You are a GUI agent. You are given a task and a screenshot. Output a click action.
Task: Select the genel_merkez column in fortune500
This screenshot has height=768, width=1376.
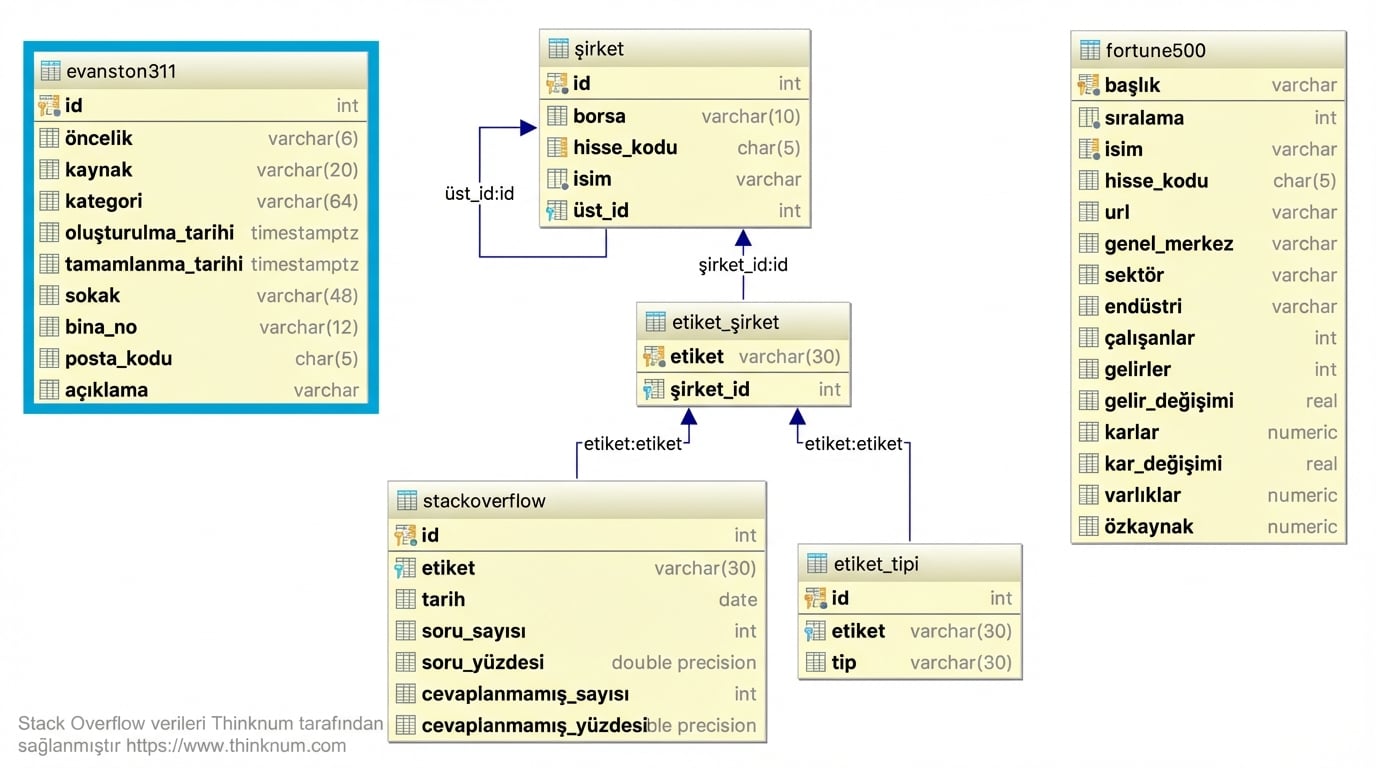(x=1208, y=244)
